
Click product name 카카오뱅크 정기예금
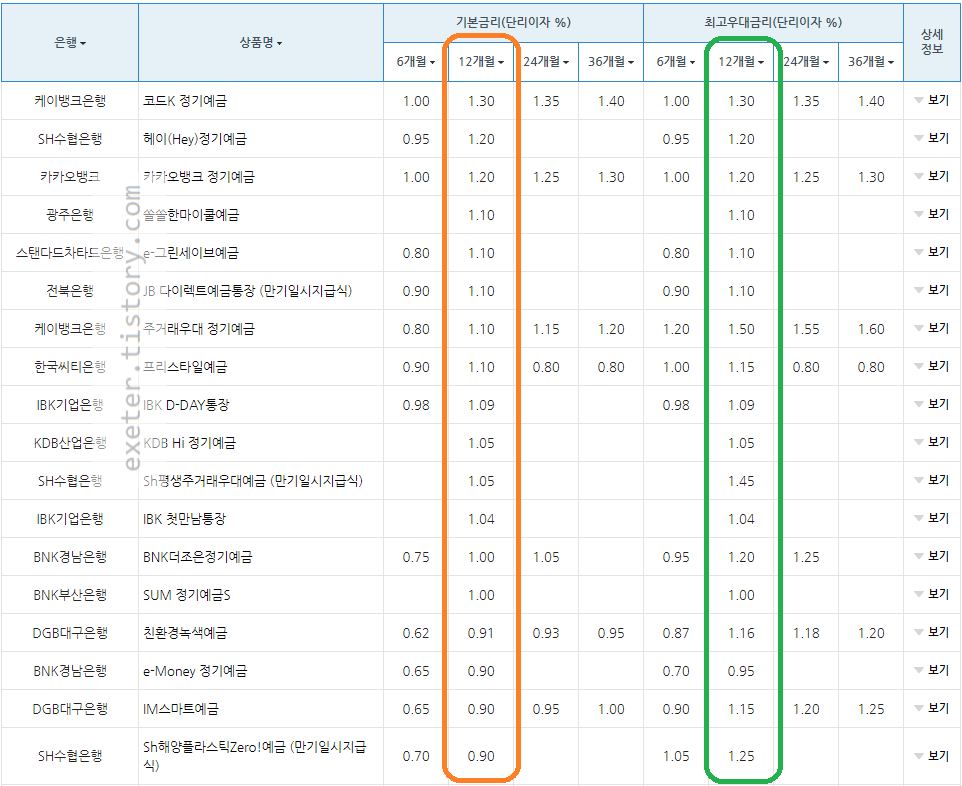coord(199,177)
